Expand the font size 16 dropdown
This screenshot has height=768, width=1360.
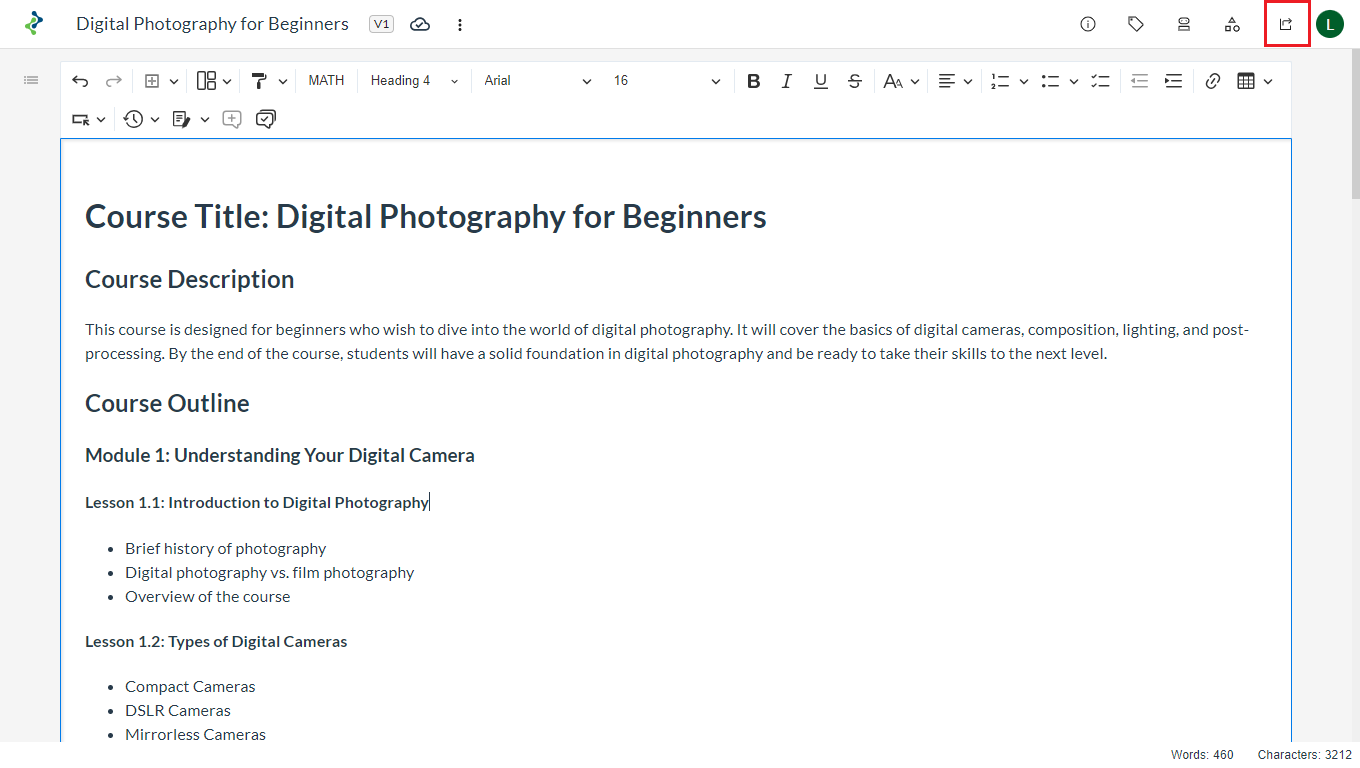click(x=666, y=81)
